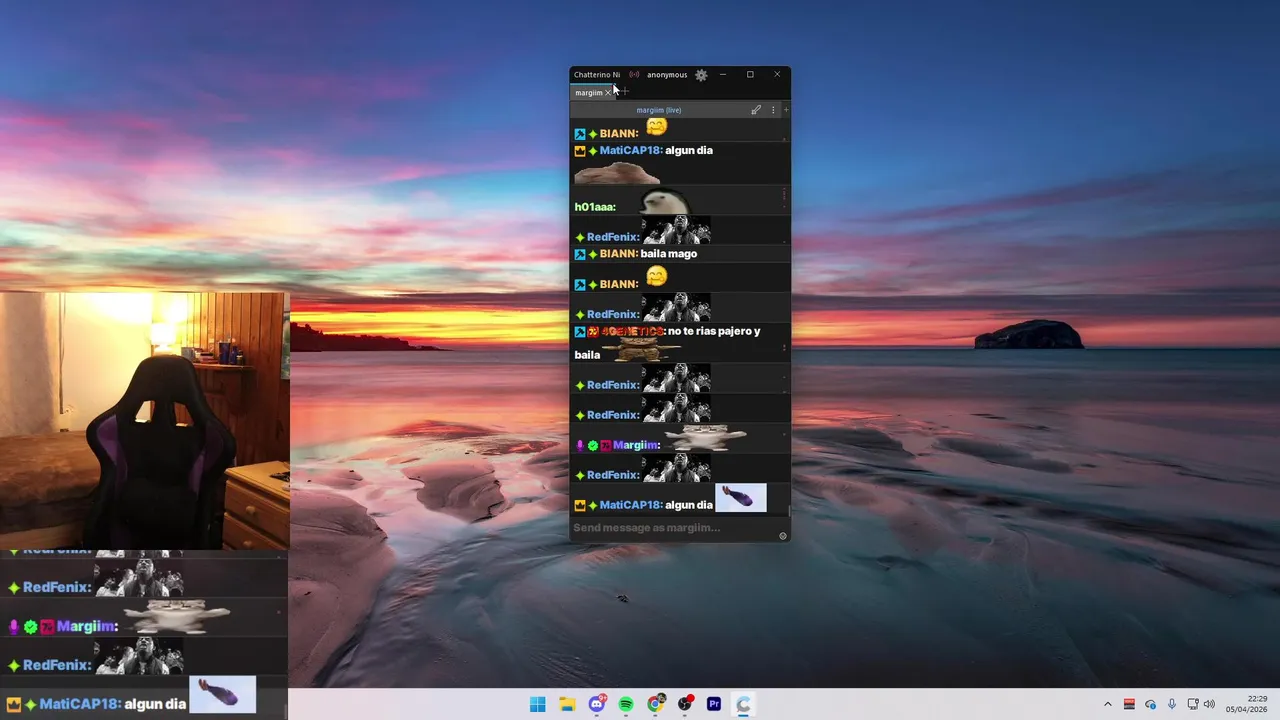Open Chatterino settings gear
This screenshot has height=720, width=1280.
point(701,75)
